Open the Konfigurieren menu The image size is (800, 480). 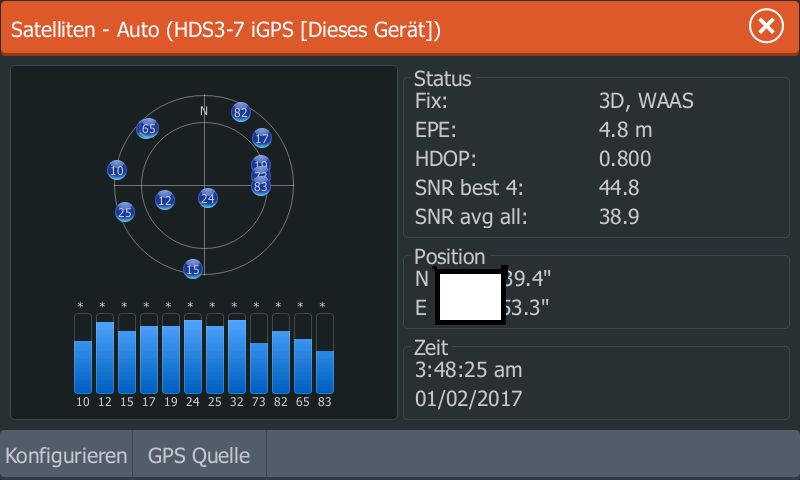coord(66,456)
